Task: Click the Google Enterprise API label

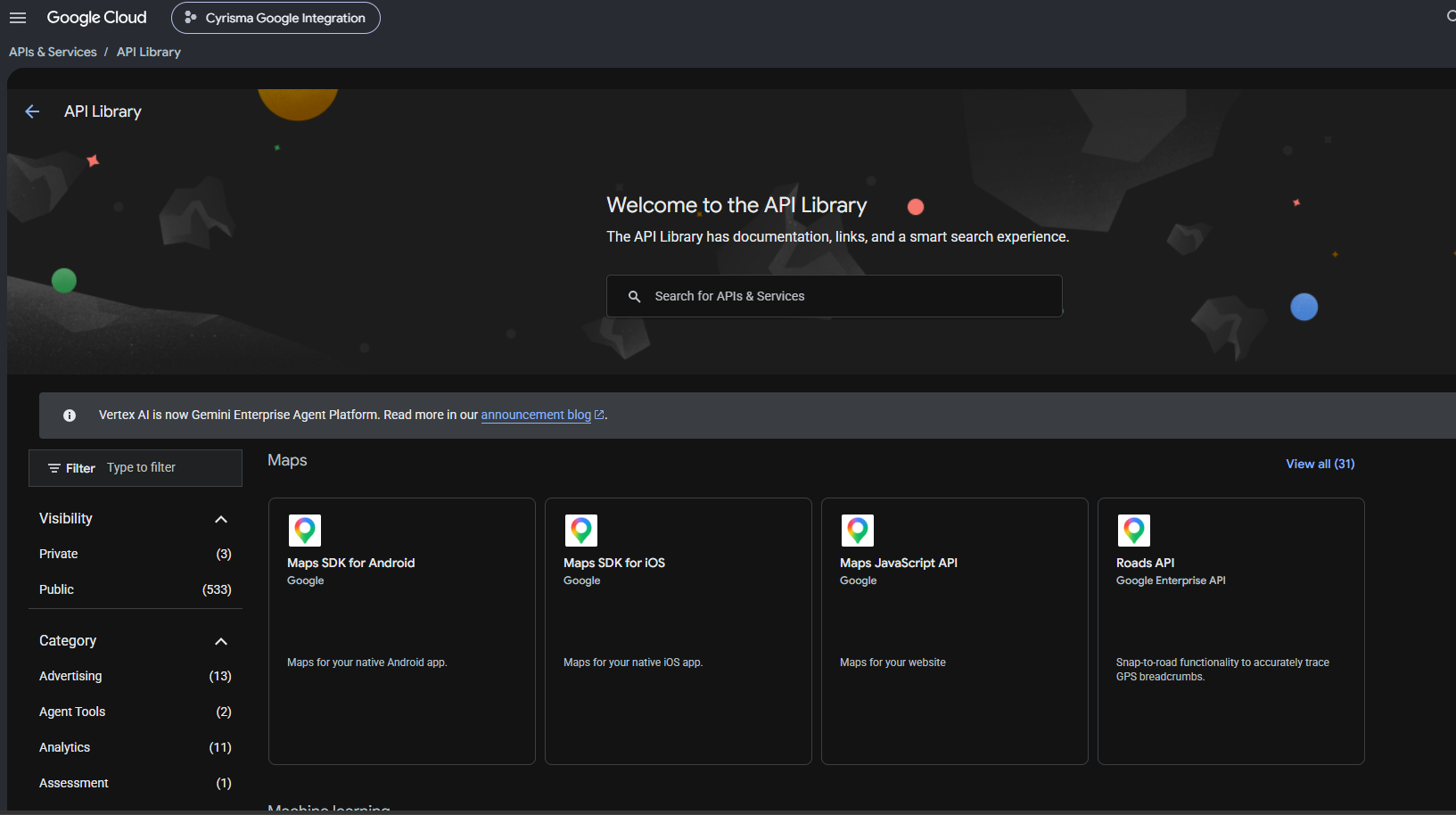Action: [x=1171, y=580]
